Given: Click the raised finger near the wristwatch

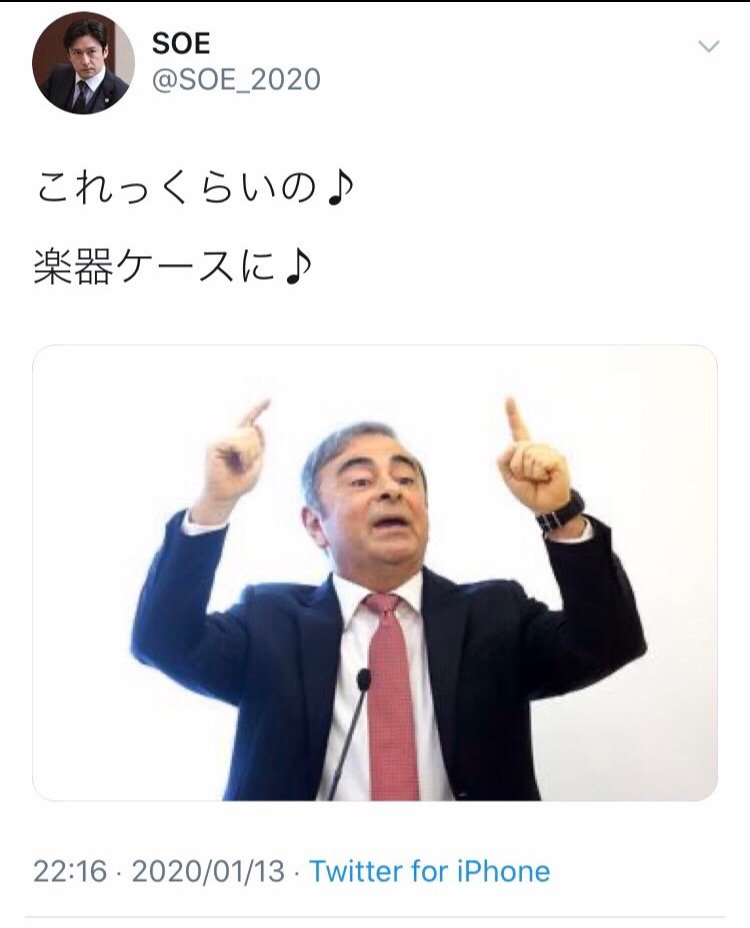Looking at the screenshot, I should pyautogui.click(x=517, y=420).
